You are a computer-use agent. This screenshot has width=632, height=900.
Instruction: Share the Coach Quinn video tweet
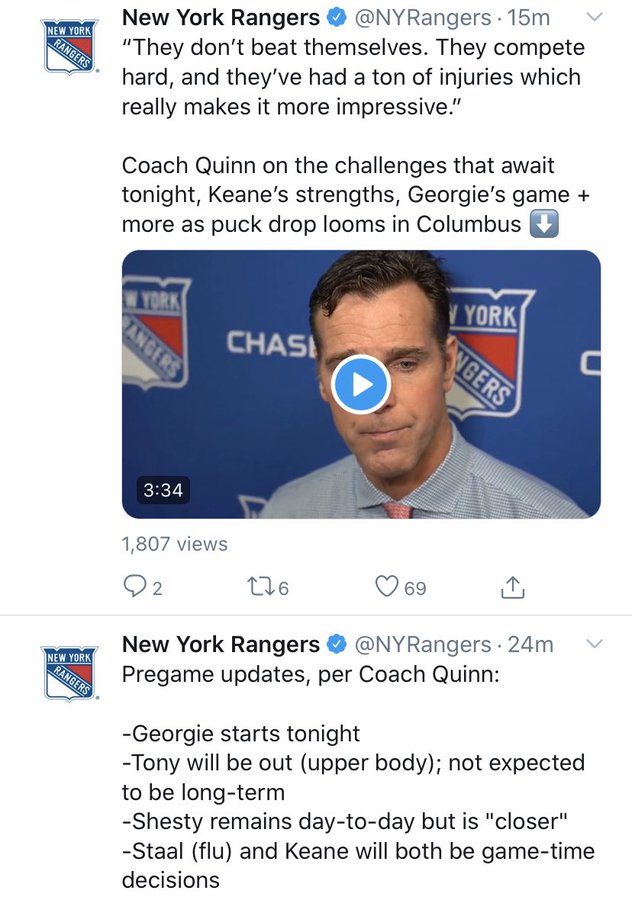pos(513,587)
